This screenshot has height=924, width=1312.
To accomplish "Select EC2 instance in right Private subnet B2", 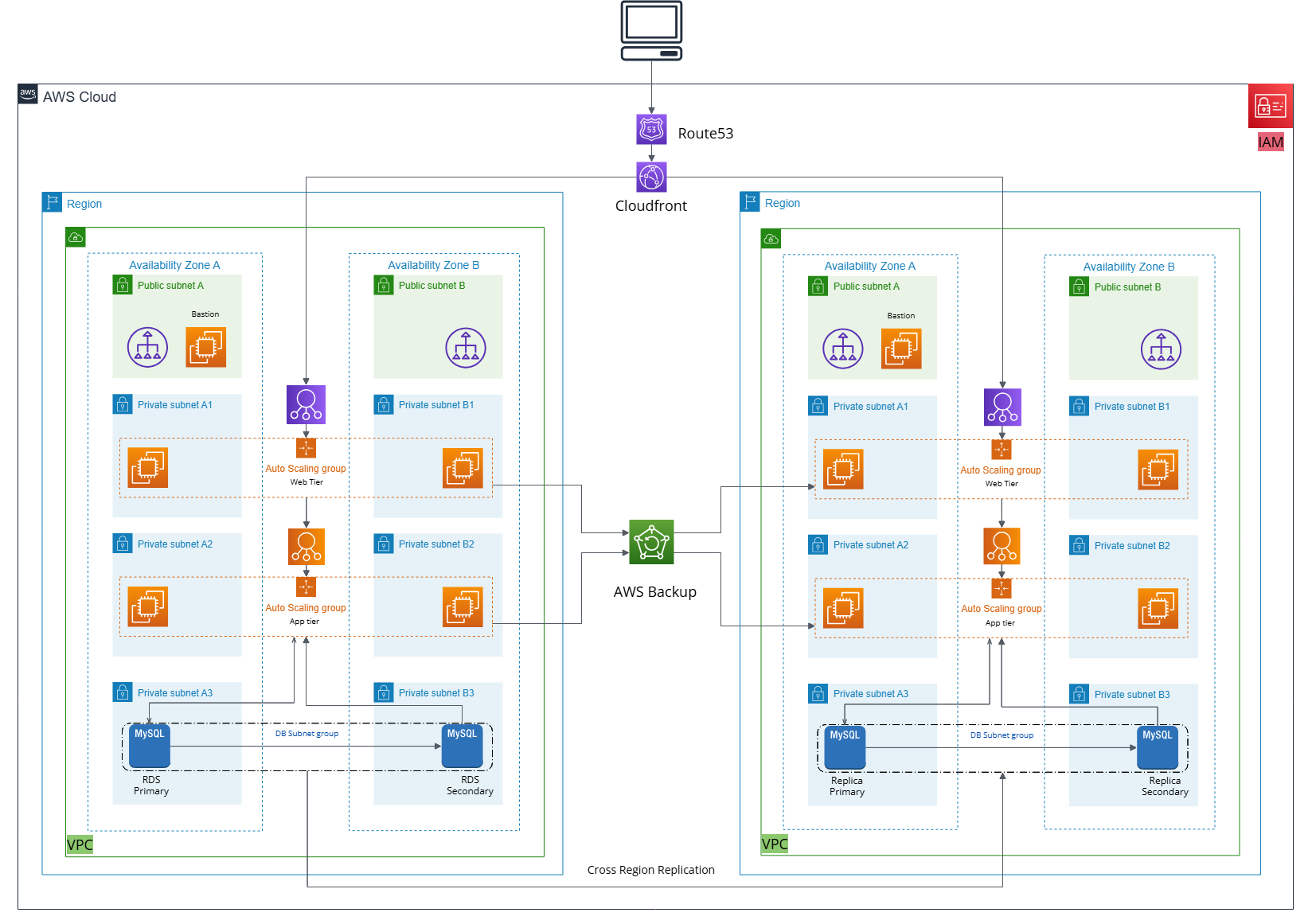I will coord(1158,608).
